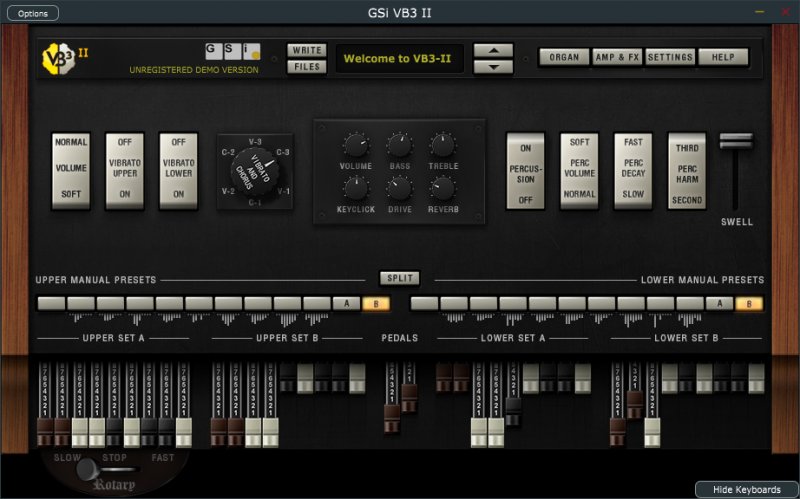The image size is (800, 499).
Task: Click the Split button
Action: tap(400, 278)
